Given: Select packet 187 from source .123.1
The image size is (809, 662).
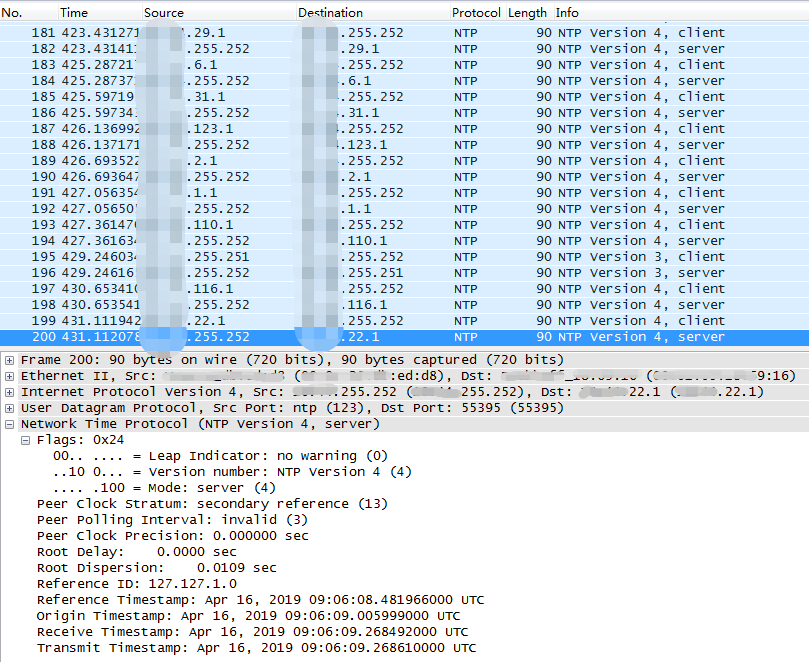Looking at the screenshot, I should coord(404,128).
